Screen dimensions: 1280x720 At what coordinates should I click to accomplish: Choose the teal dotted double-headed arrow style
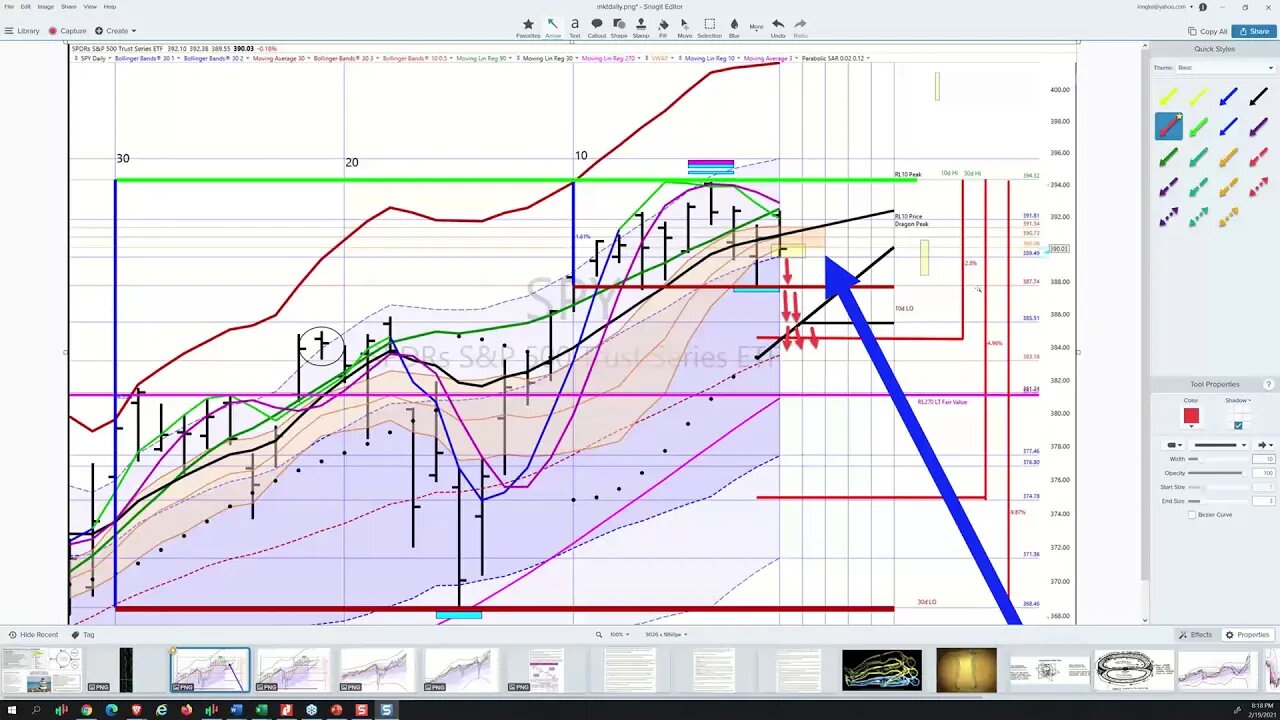1198,217
